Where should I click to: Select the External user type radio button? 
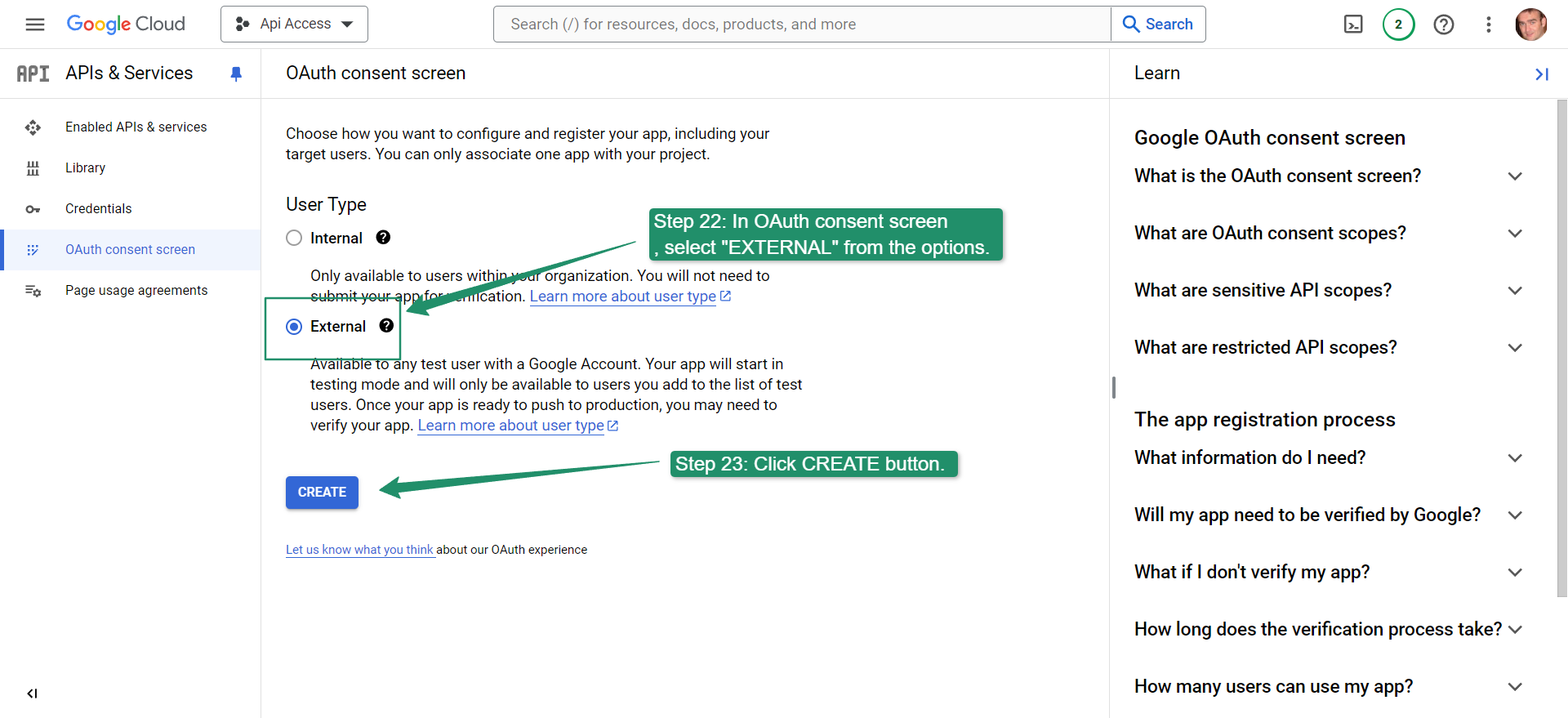tap(294, 327)
